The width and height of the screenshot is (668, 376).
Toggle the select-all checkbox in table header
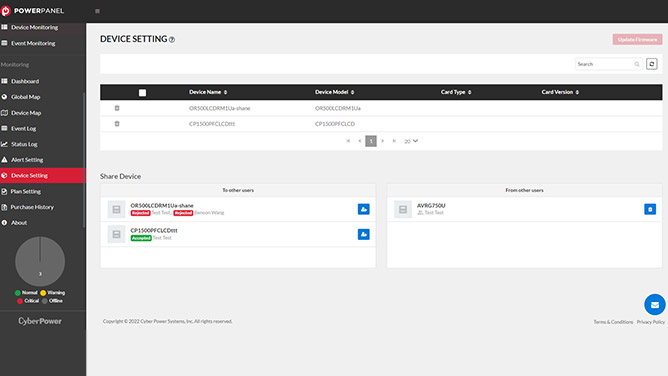[x=142, y=92]
